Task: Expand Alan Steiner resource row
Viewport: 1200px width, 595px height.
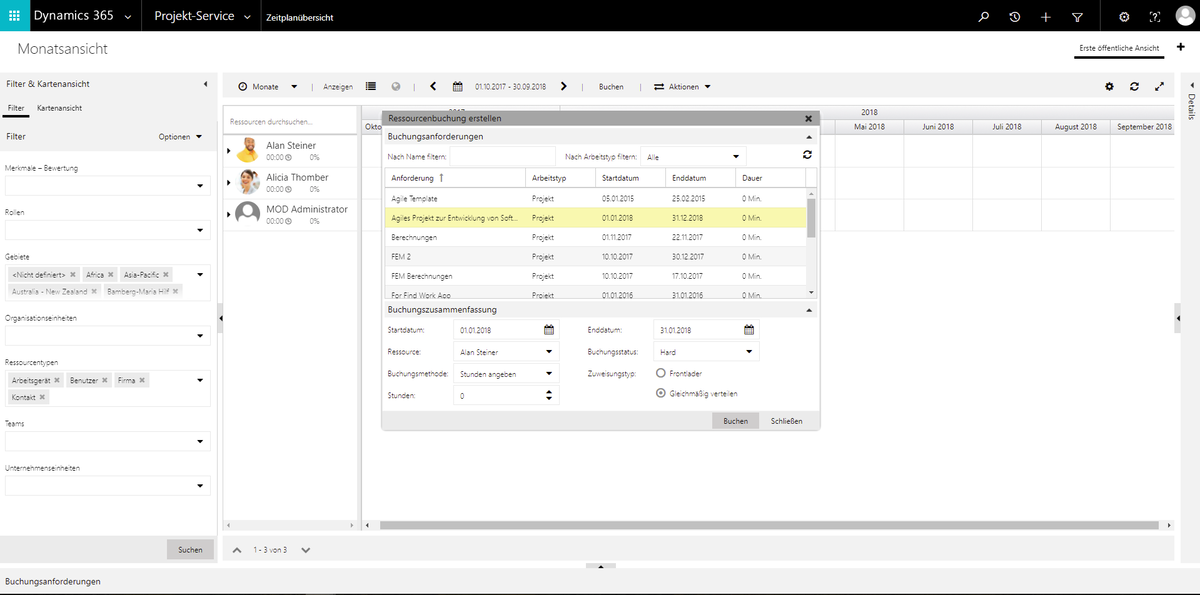Action: click(x=229, y=151)
